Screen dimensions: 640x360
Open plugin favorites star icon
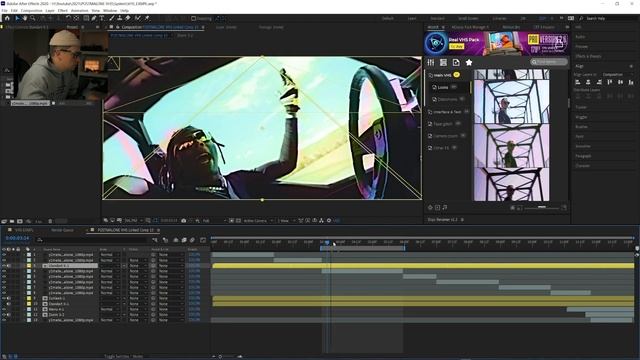point(469,62)
